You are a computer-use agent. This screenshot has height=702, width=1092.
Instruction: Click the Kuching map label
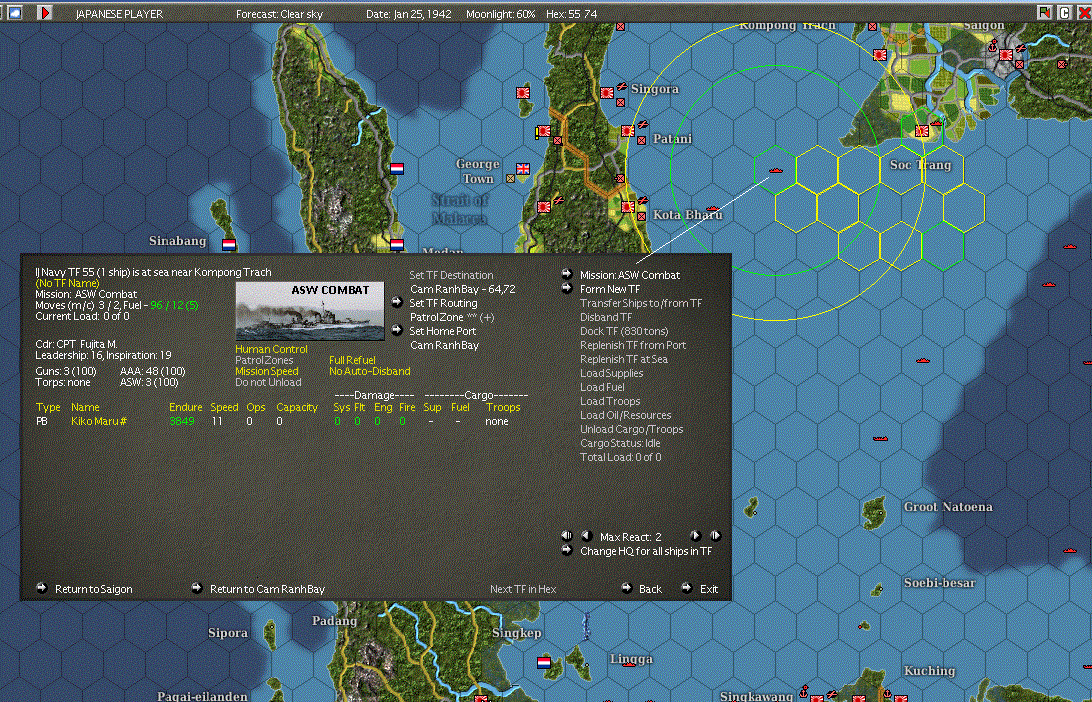pyautogui.click(x=929, y=671)
